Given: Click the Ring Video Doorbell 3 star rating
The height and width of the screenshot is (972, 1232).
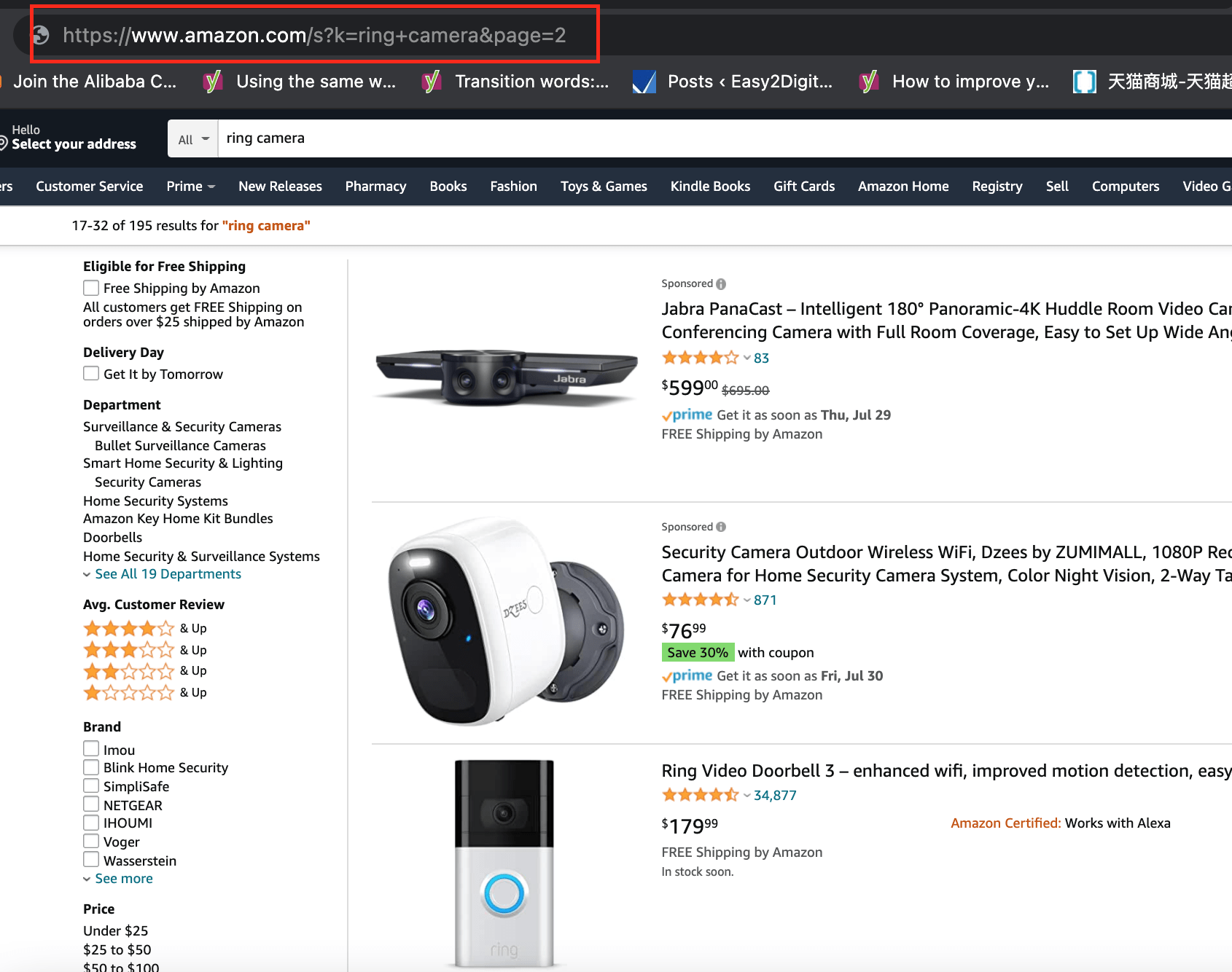Looking at the screenshot, I should (x=701, y=795).
